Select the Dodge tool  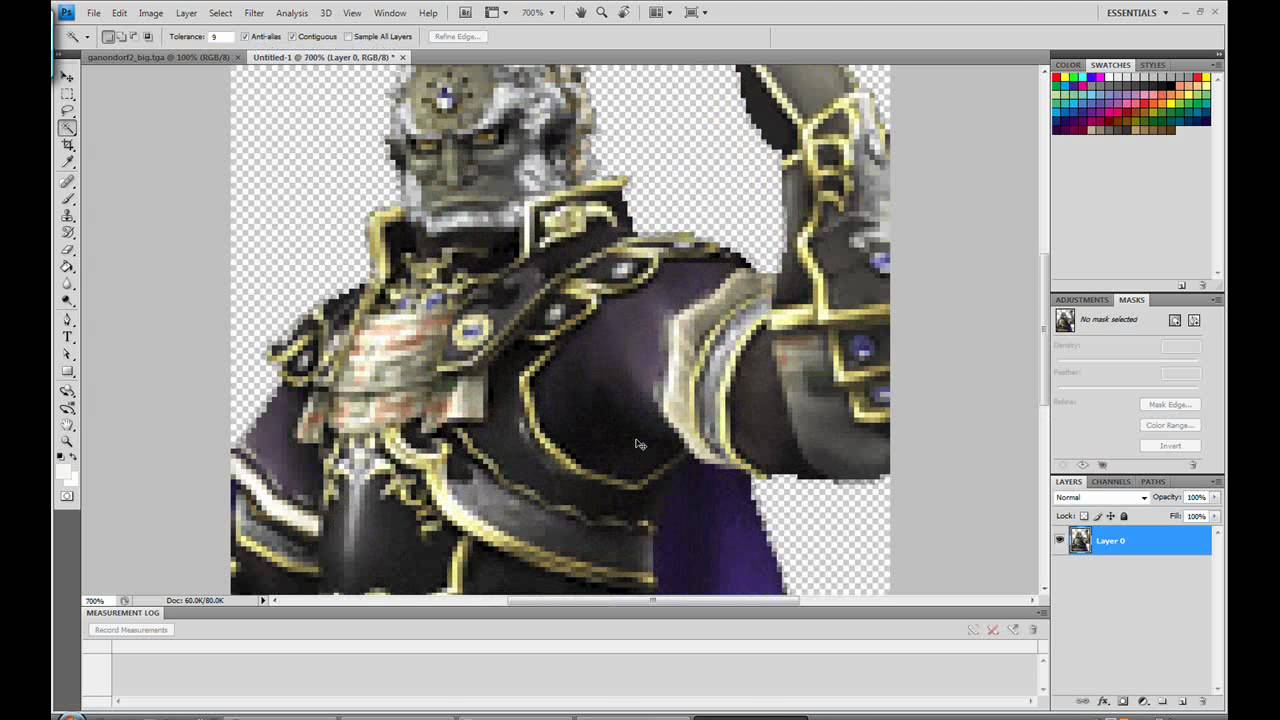(67, 300)
